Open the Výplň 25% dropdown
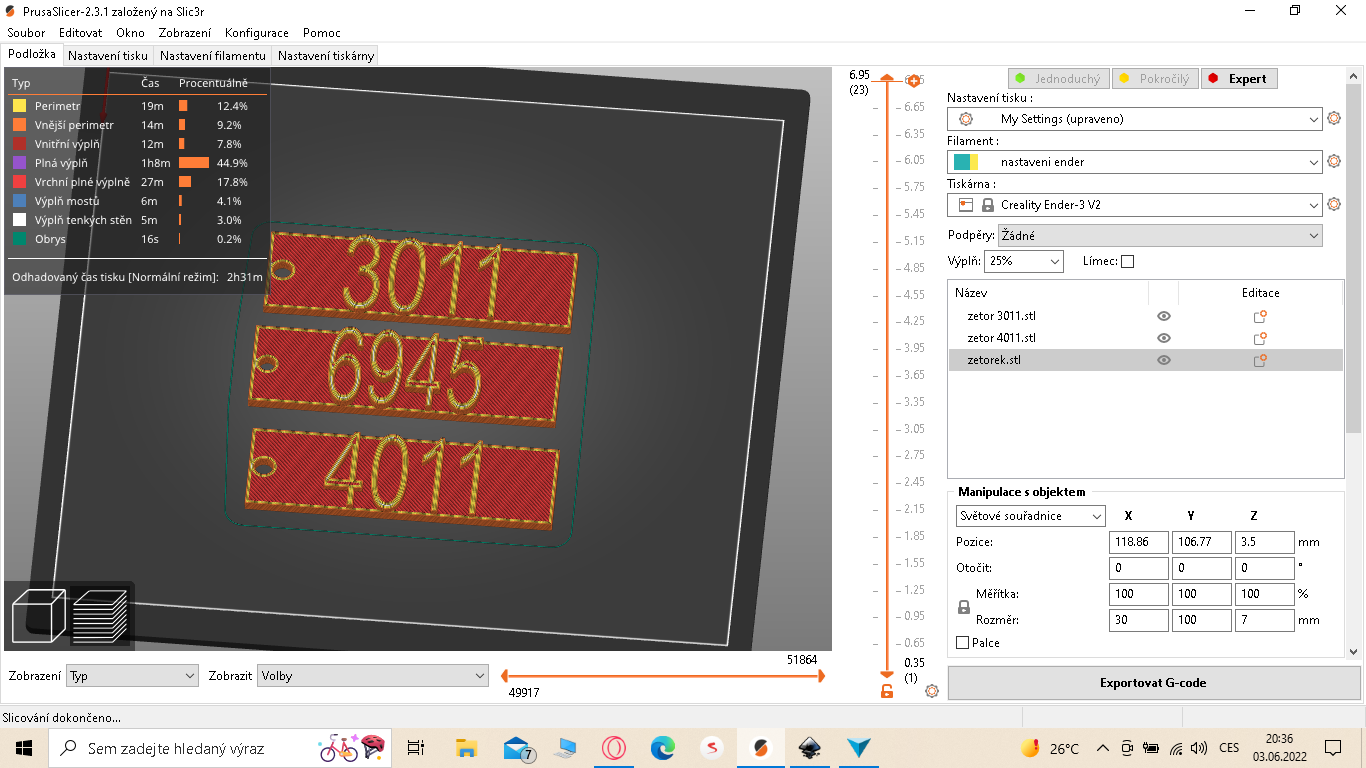The image size is (1366, 768). click(x=1024, y=261)
